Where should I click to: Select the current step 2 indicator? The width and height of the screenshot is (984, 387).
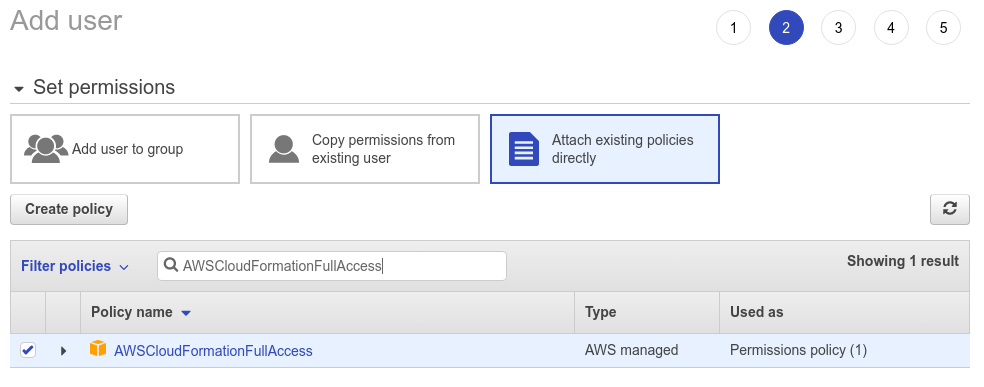coord(786,28)
